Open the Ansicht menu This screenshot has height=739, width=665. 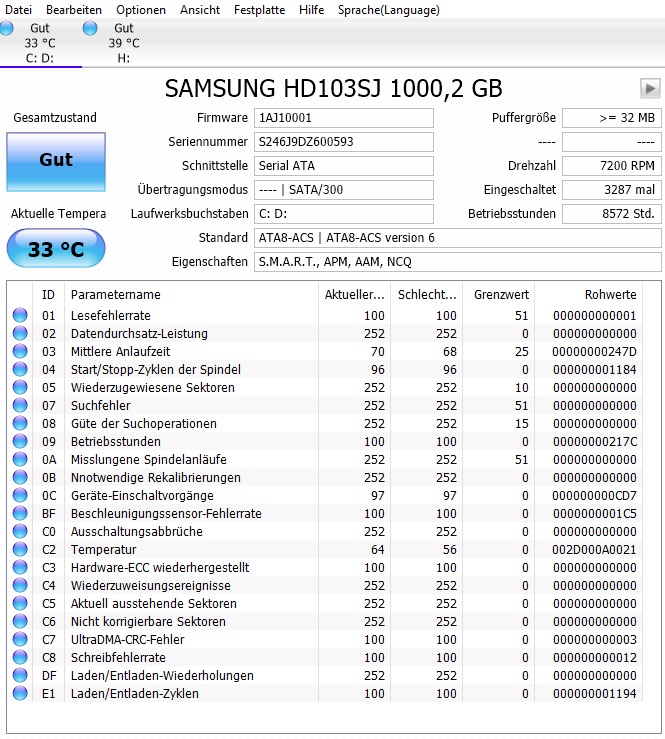(x=200, y=9)
